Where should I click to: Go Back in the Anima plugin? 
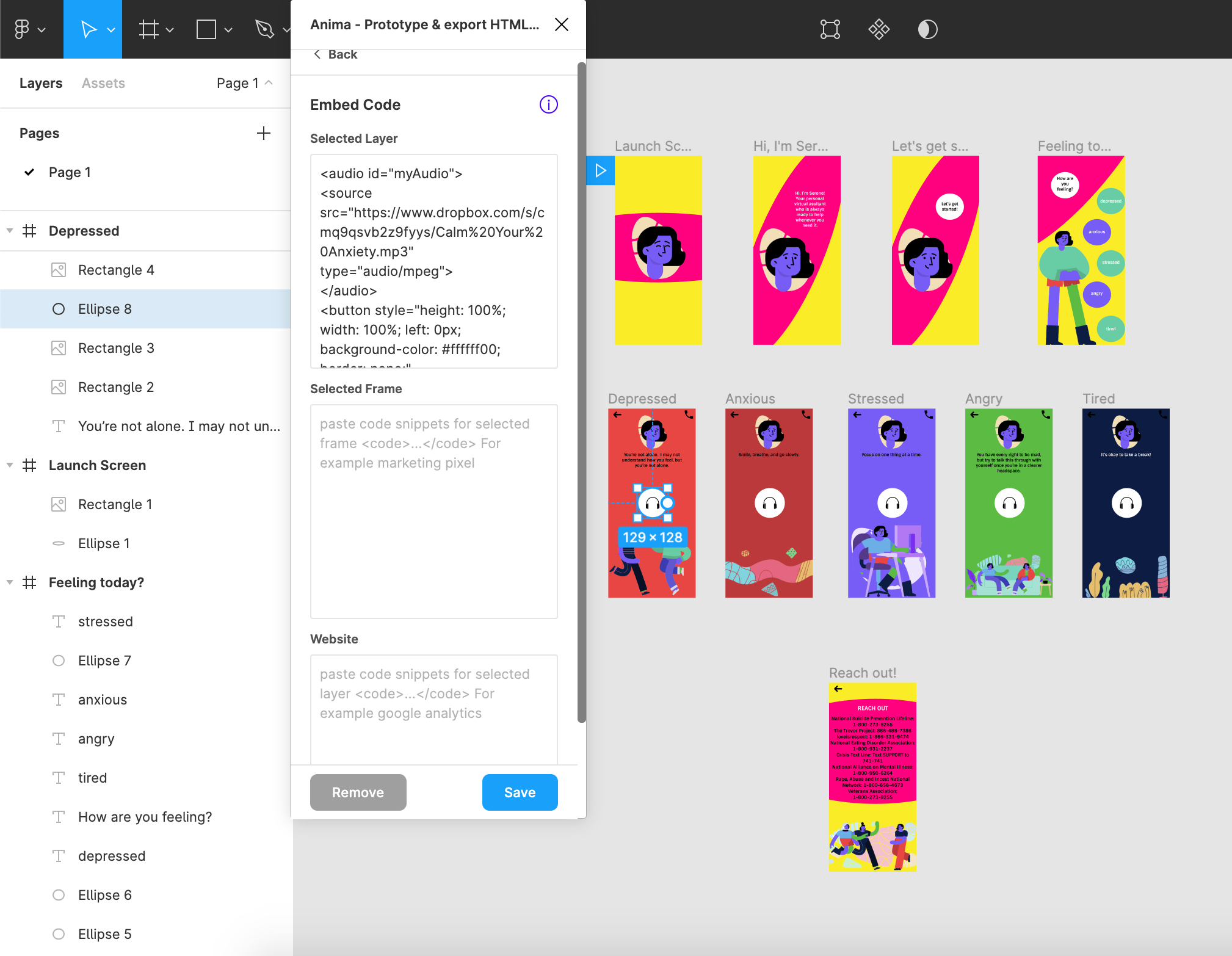[x=335, y=54]
